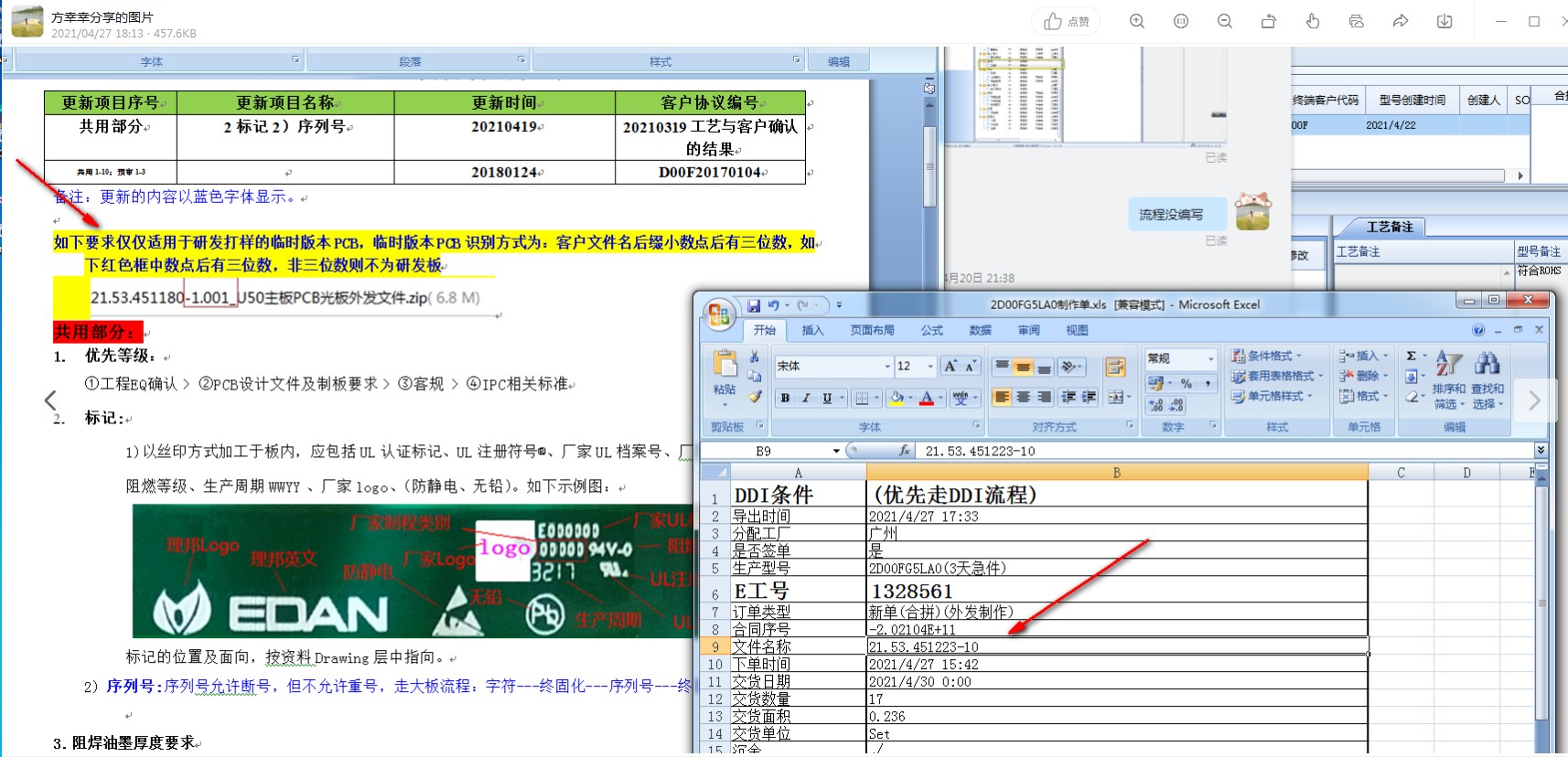Open the Customize Quick Access Toolbar dropdown
This screenshot has width=1568, height=757.
(839, 305)
